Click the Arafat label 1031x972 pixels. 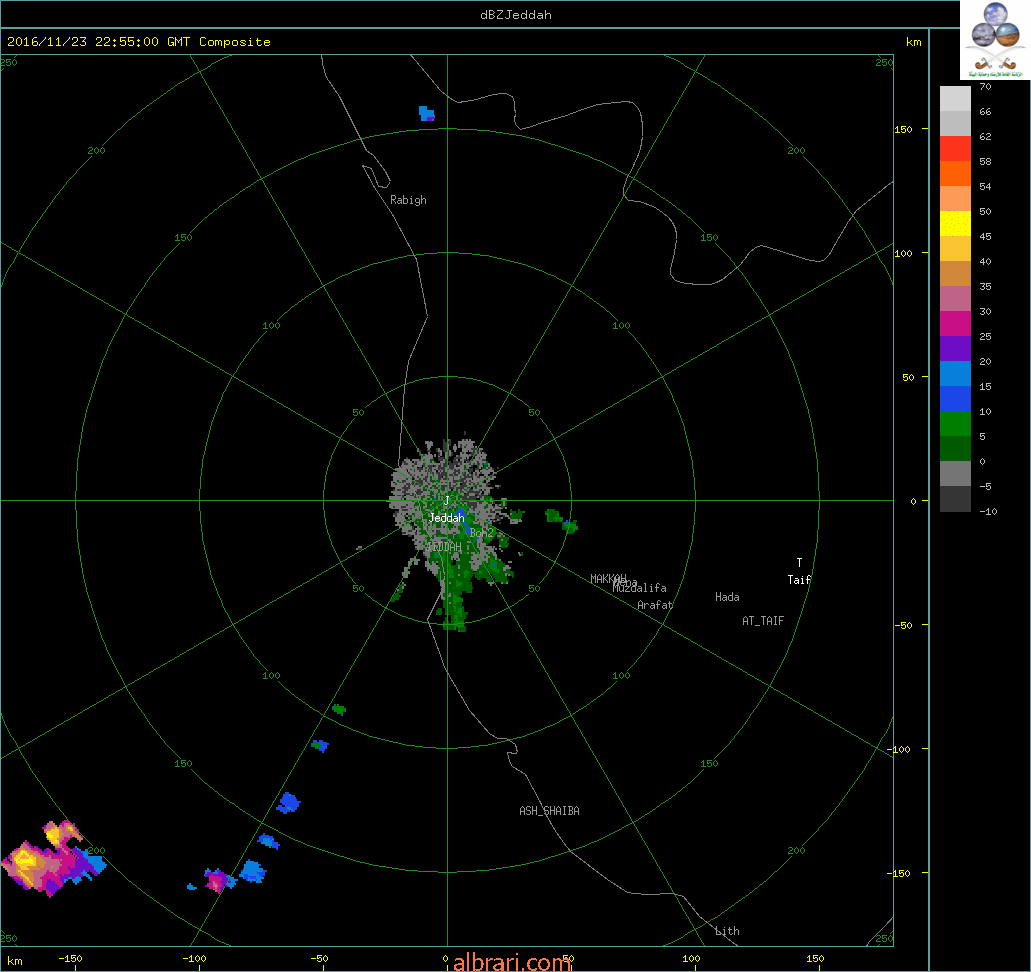(x=655, y=605)
